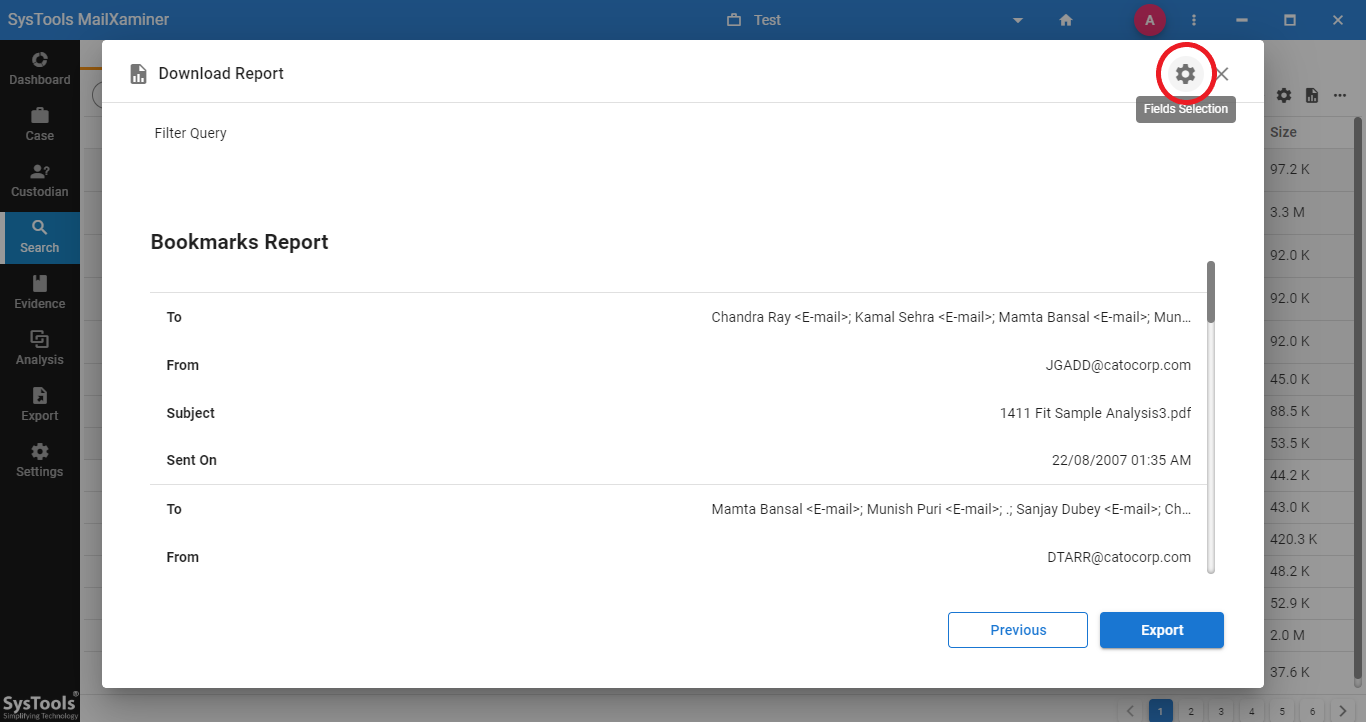Go to page 1 in pagination
1366x722 pixels.
[x=1161, y=711]
